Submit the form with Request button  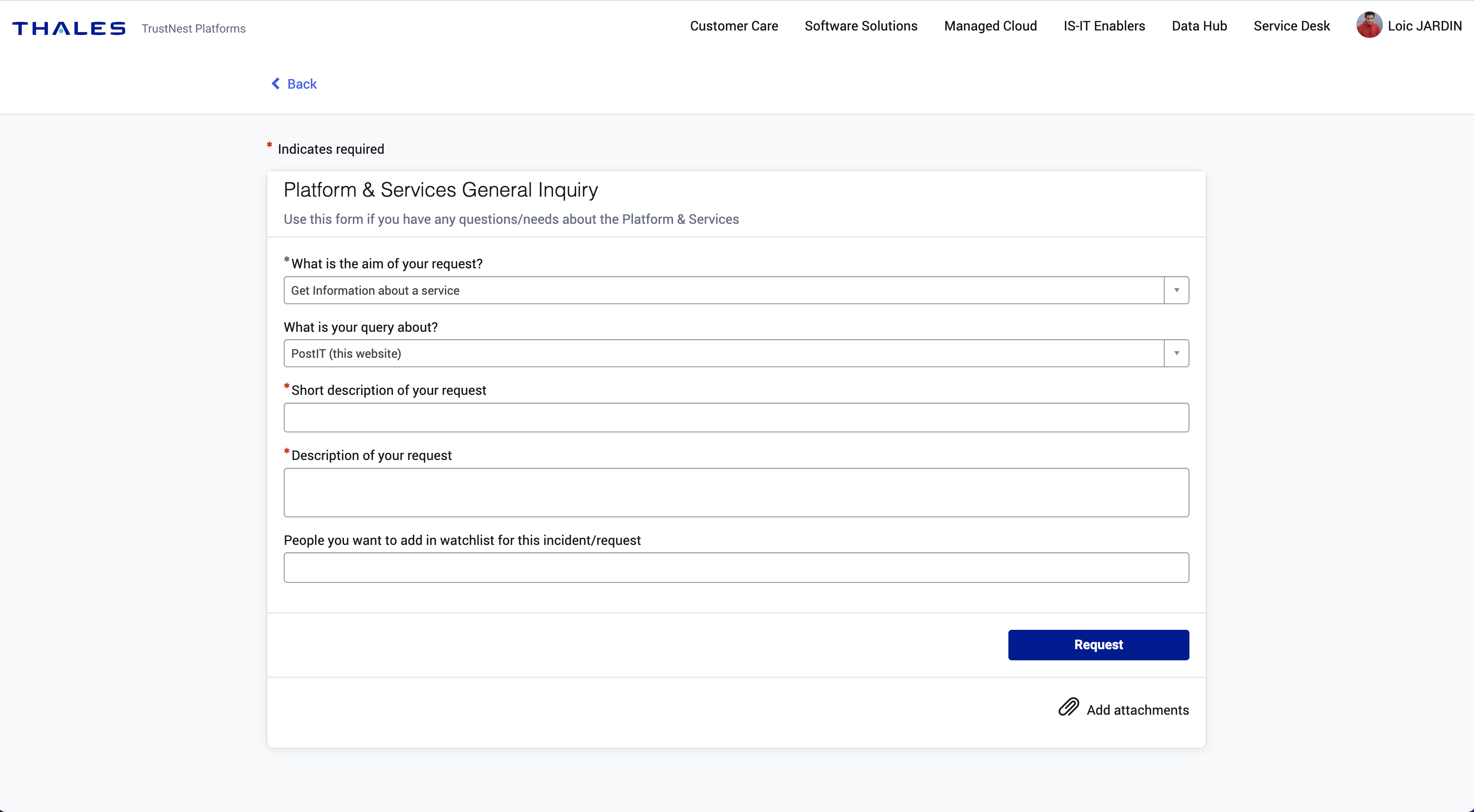1098,645
